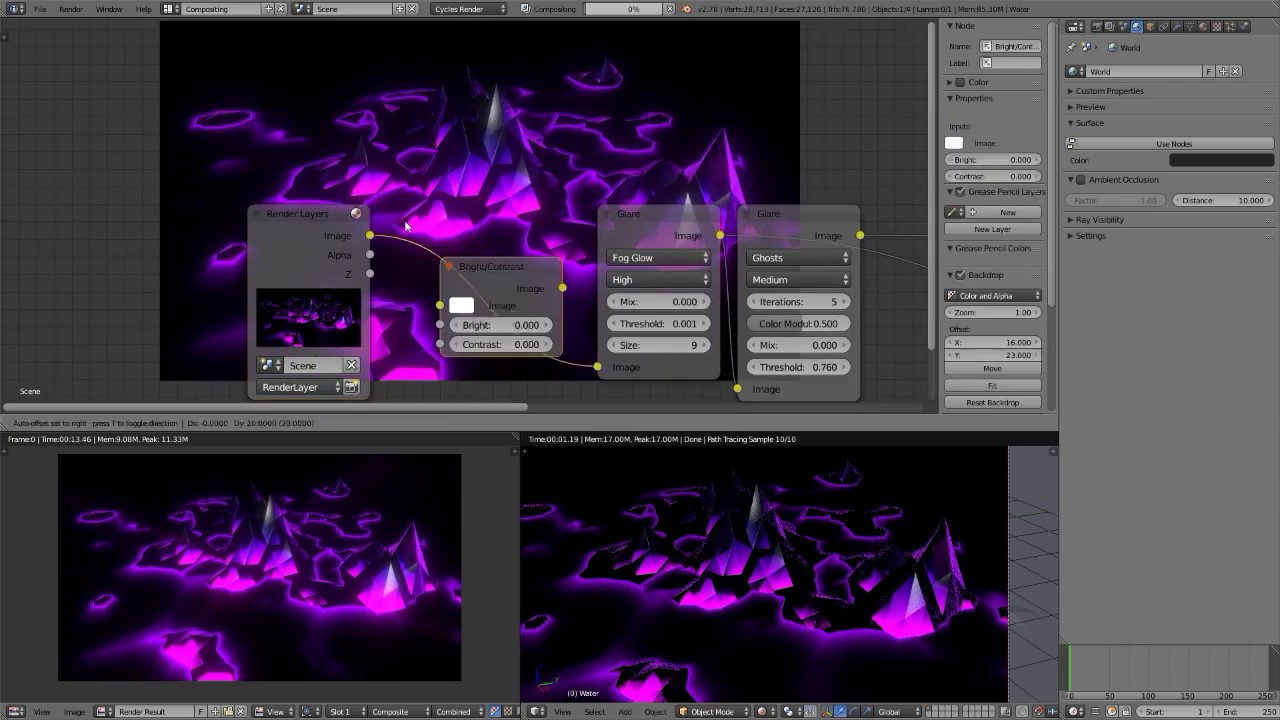Image resolution: width=1280 pixels, height=720 pixels.
Task: Click the Blender info editor icon
Action: 17,9
